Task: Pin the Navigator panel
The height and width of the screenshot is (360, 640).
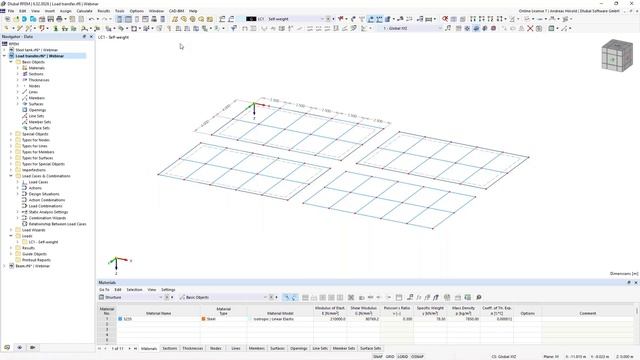Action: pyautogui.click(x=84, y=37)
